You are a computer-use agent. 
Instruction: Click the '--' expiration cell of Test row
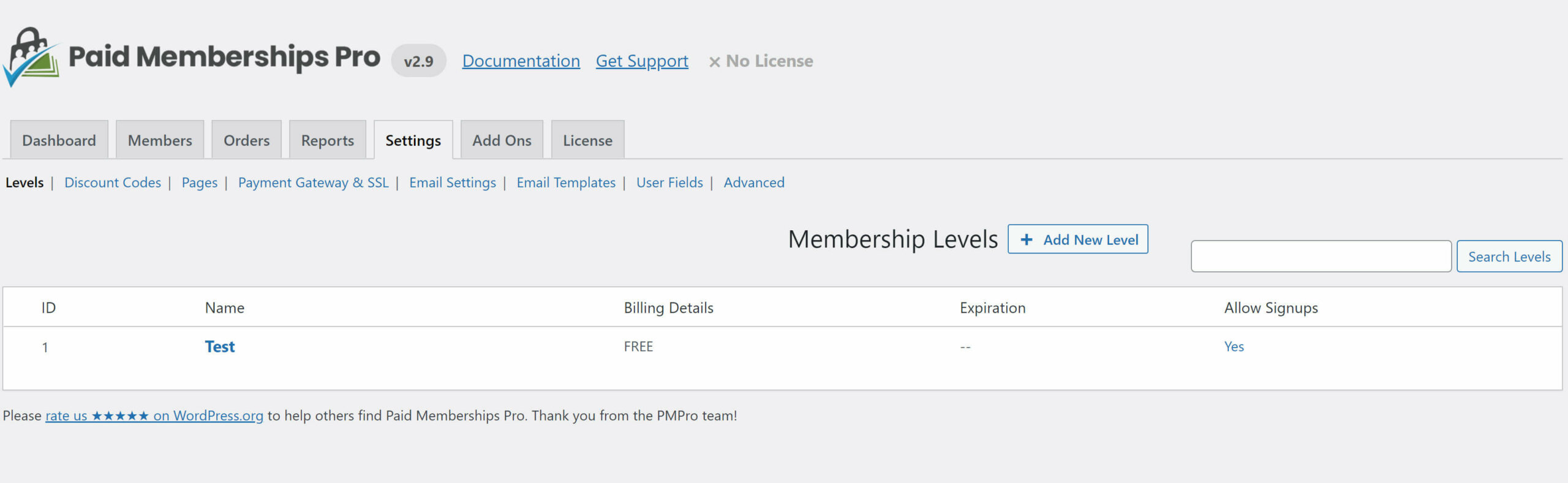coord(965,347)
